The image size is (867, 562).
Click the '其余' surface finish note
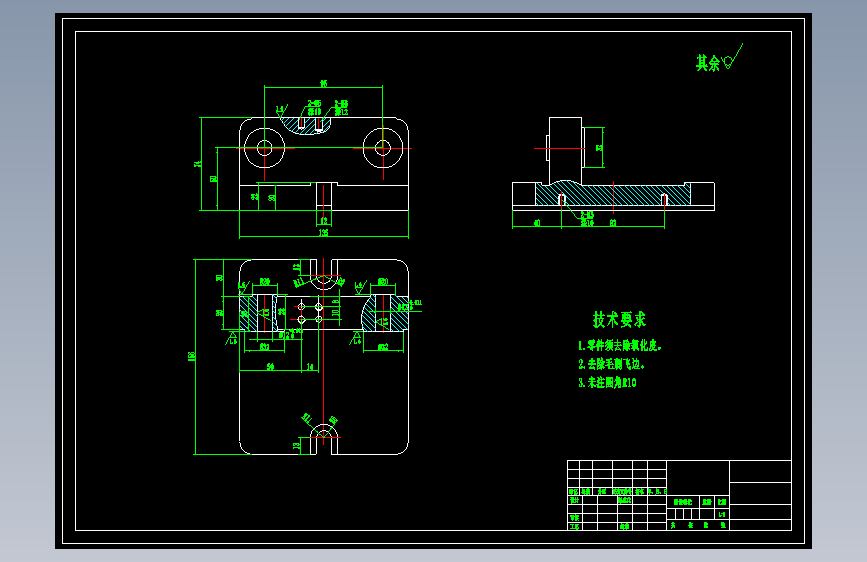(708, 63)
